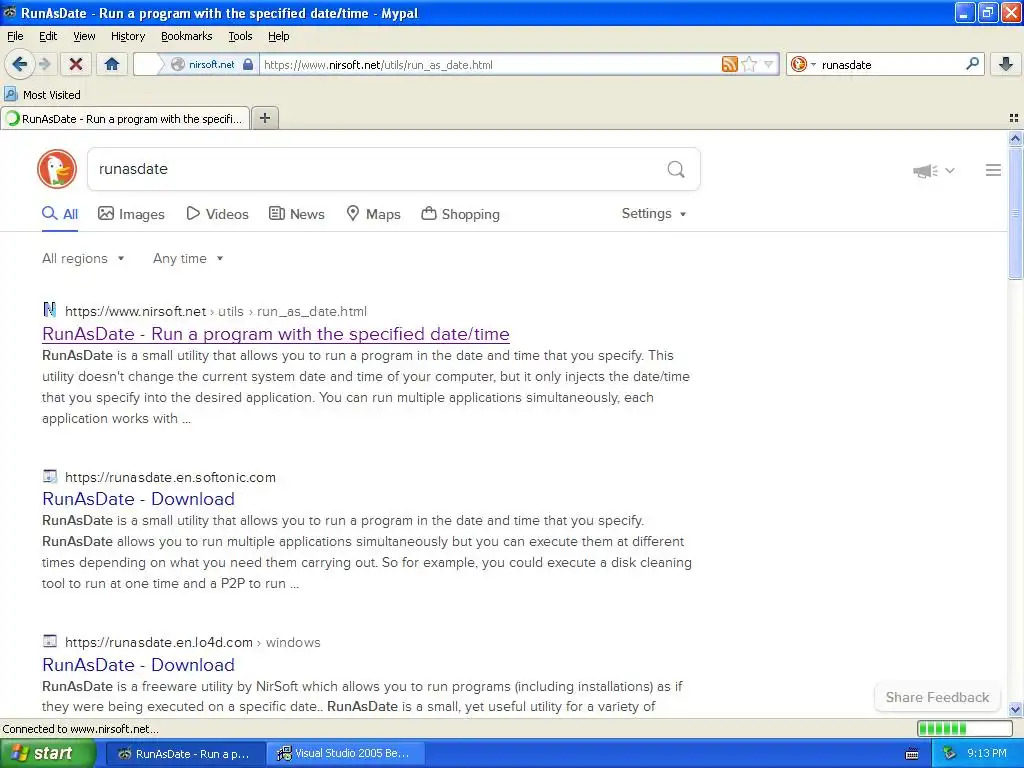Click the green page loading progress bar
This screenshot has height=768, width=1024.
tap(965, 728)
